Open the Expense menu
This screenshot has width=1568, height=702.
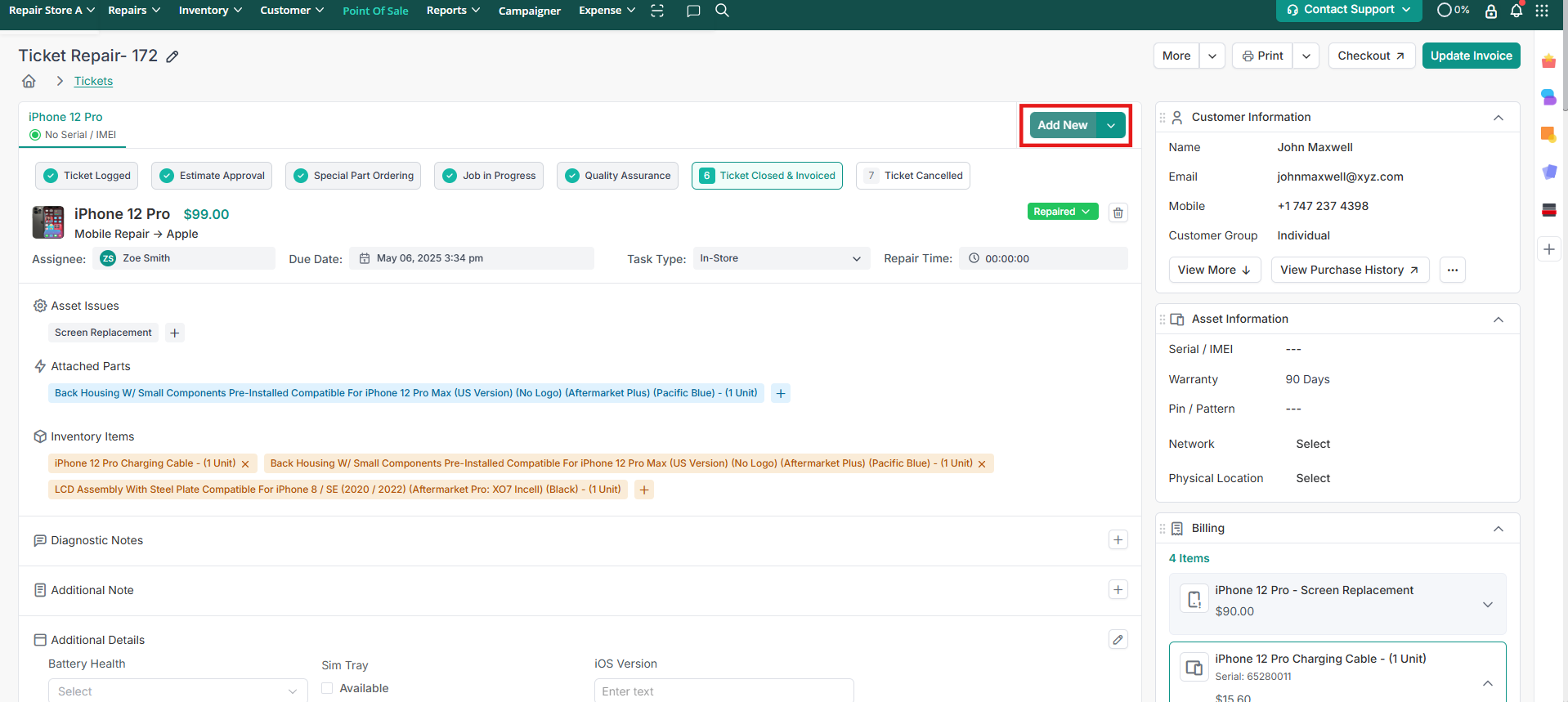tap(607, 11)
